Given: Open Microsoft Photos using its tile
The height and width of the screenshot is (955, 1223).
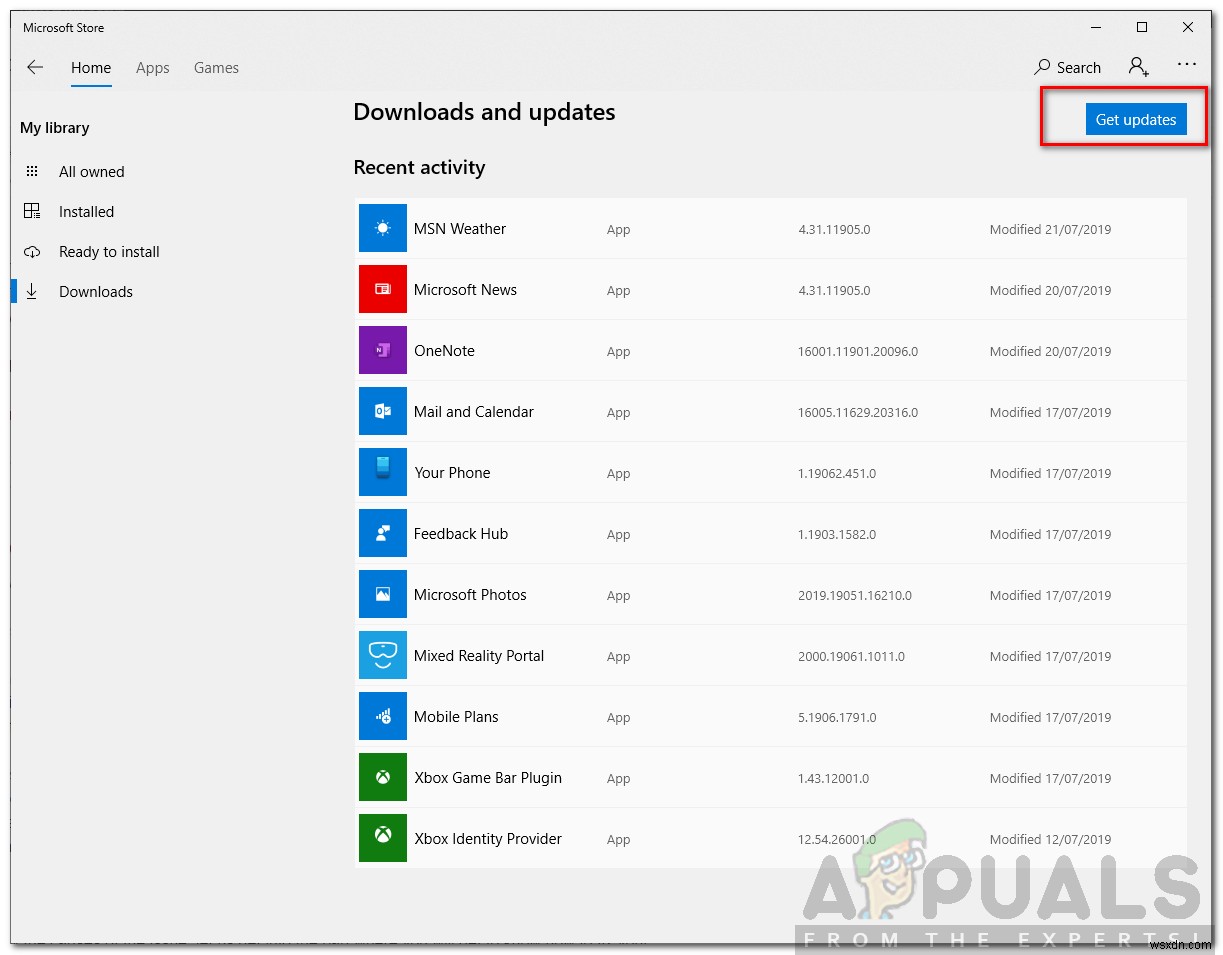Looking at the screenshot, I should (x=382, y=594).
